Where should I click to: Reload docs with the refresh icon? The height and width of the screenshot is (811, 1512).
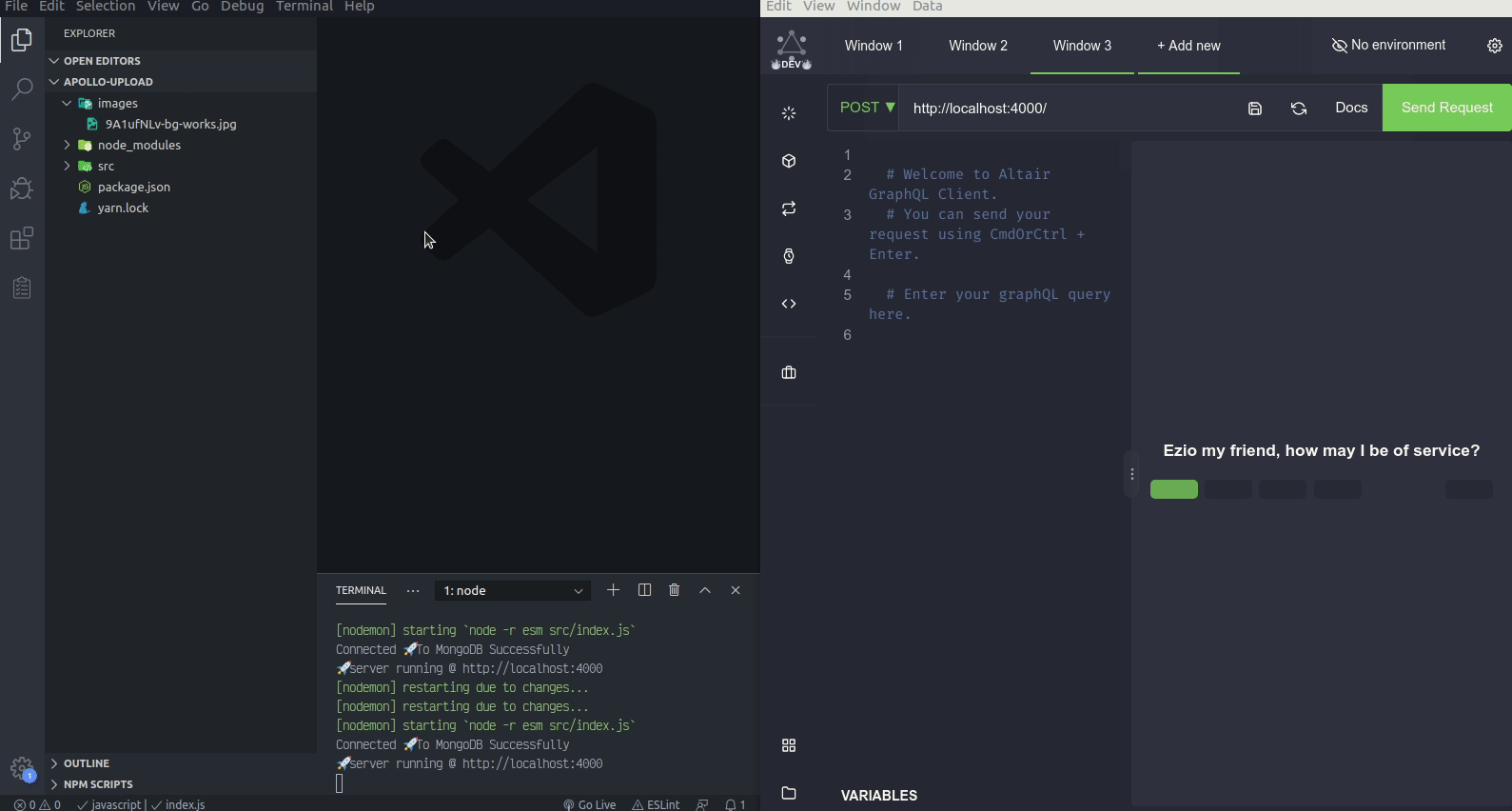click(x=1298, y=109)
